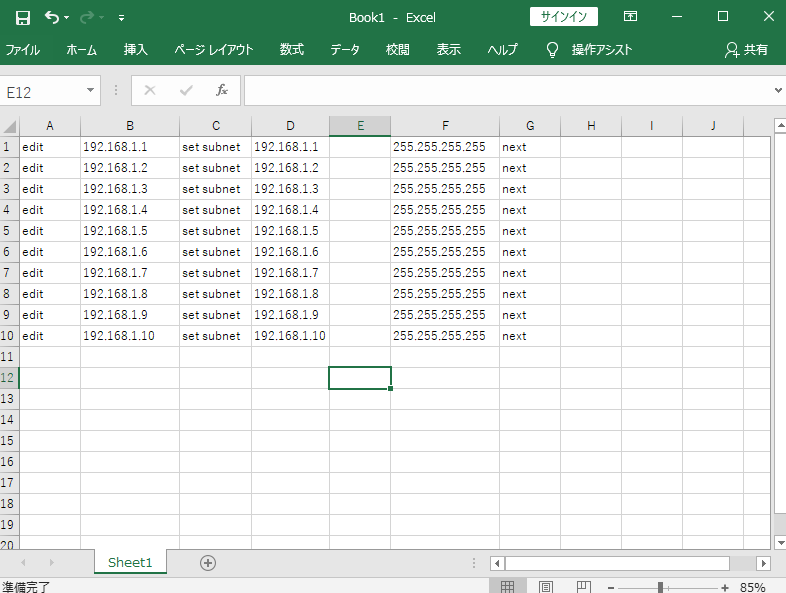Image resolution: width=786 pixels, height=593 pixels.
Task: Click the Save icon in title bar
Action: [x=22, y=17]
